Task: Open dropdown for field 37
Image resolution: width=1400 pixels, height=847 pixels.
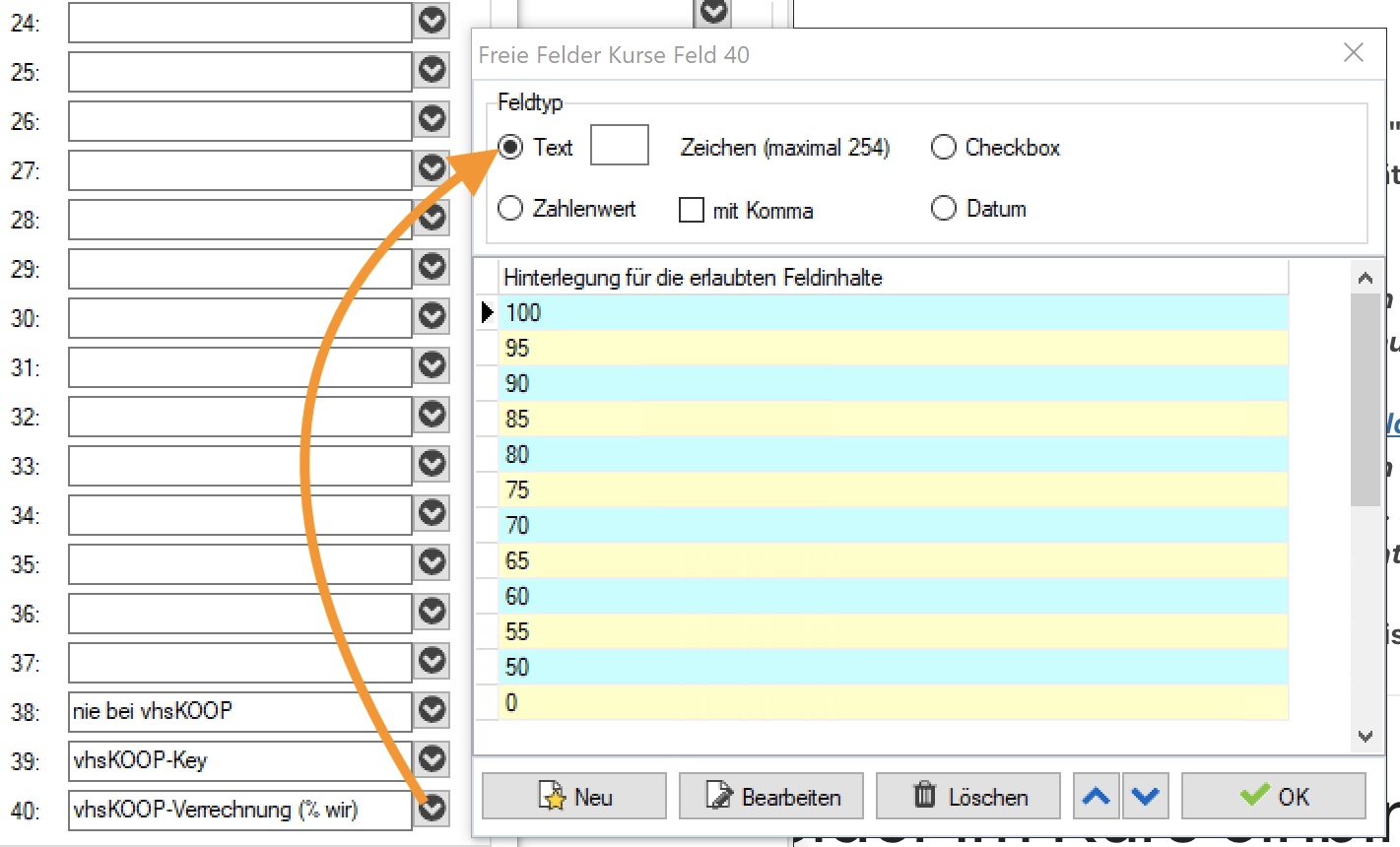Action: pyautogui.click(x=432, y=660)
